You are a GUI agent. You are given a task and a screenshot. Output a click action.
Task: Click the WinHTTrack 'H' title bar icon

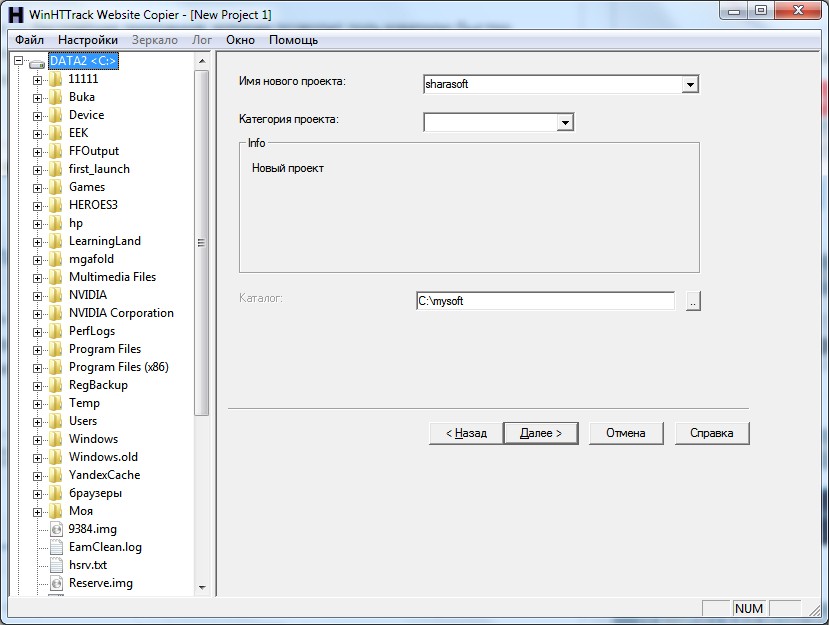(16, 14)
